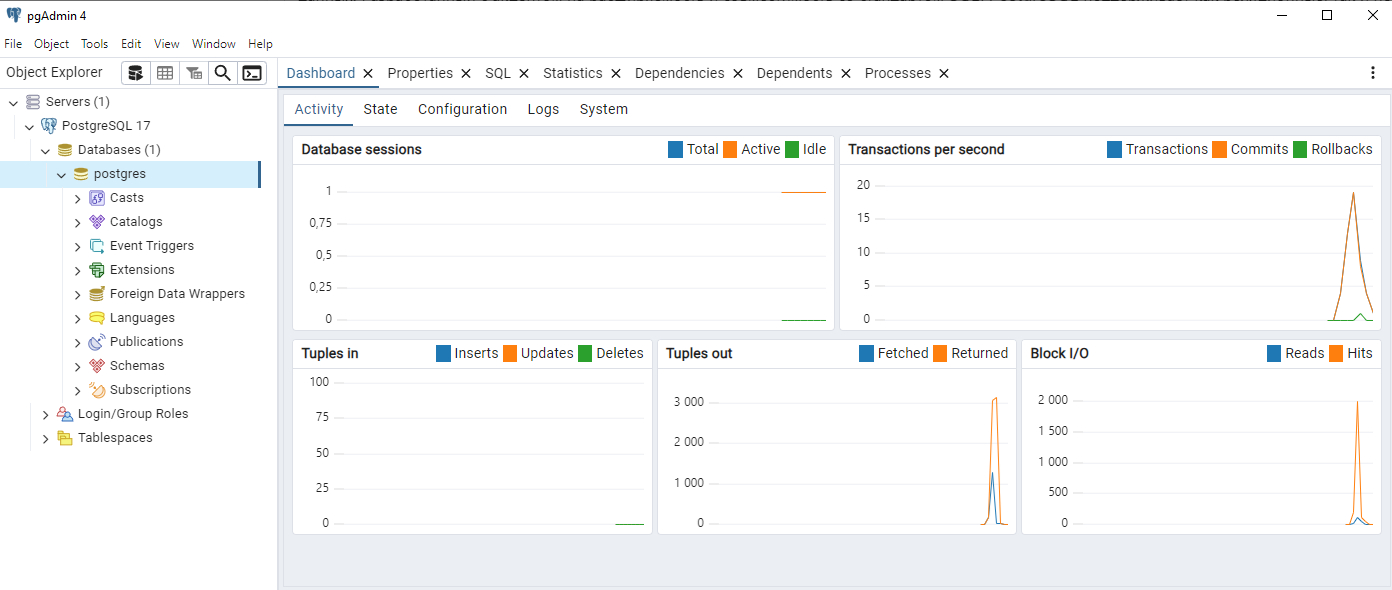Expand the Schemas node
The width and height of the screenshot is (1392, 590).
[78, 367]
